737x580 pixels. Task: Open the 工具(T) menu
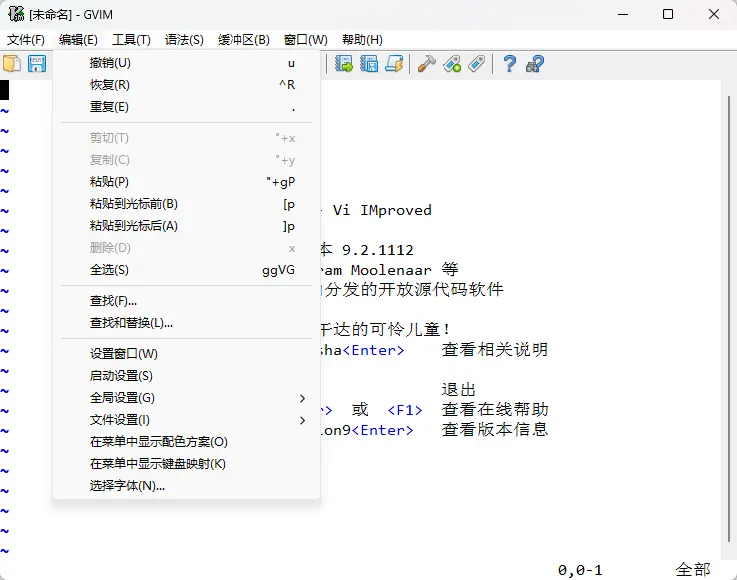(131, 40)
